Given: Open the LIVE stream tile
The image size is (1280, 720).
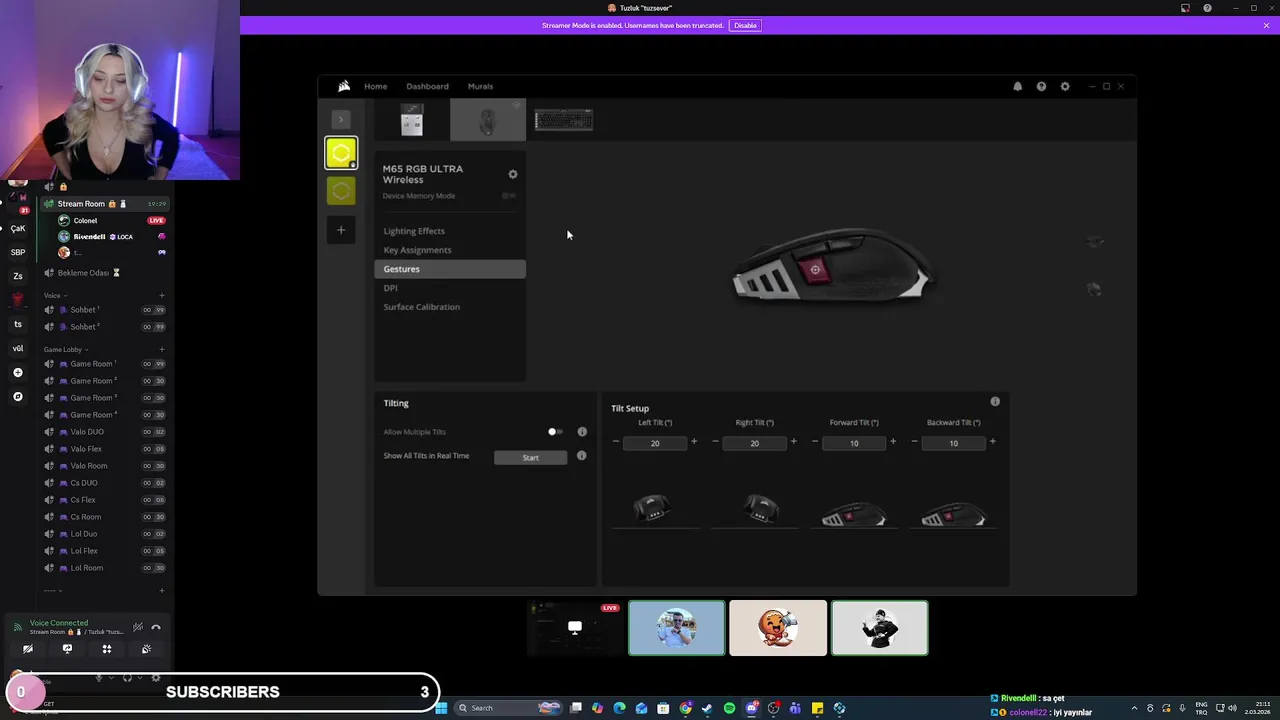Looking at the screenshot, I should click(575, 628).
